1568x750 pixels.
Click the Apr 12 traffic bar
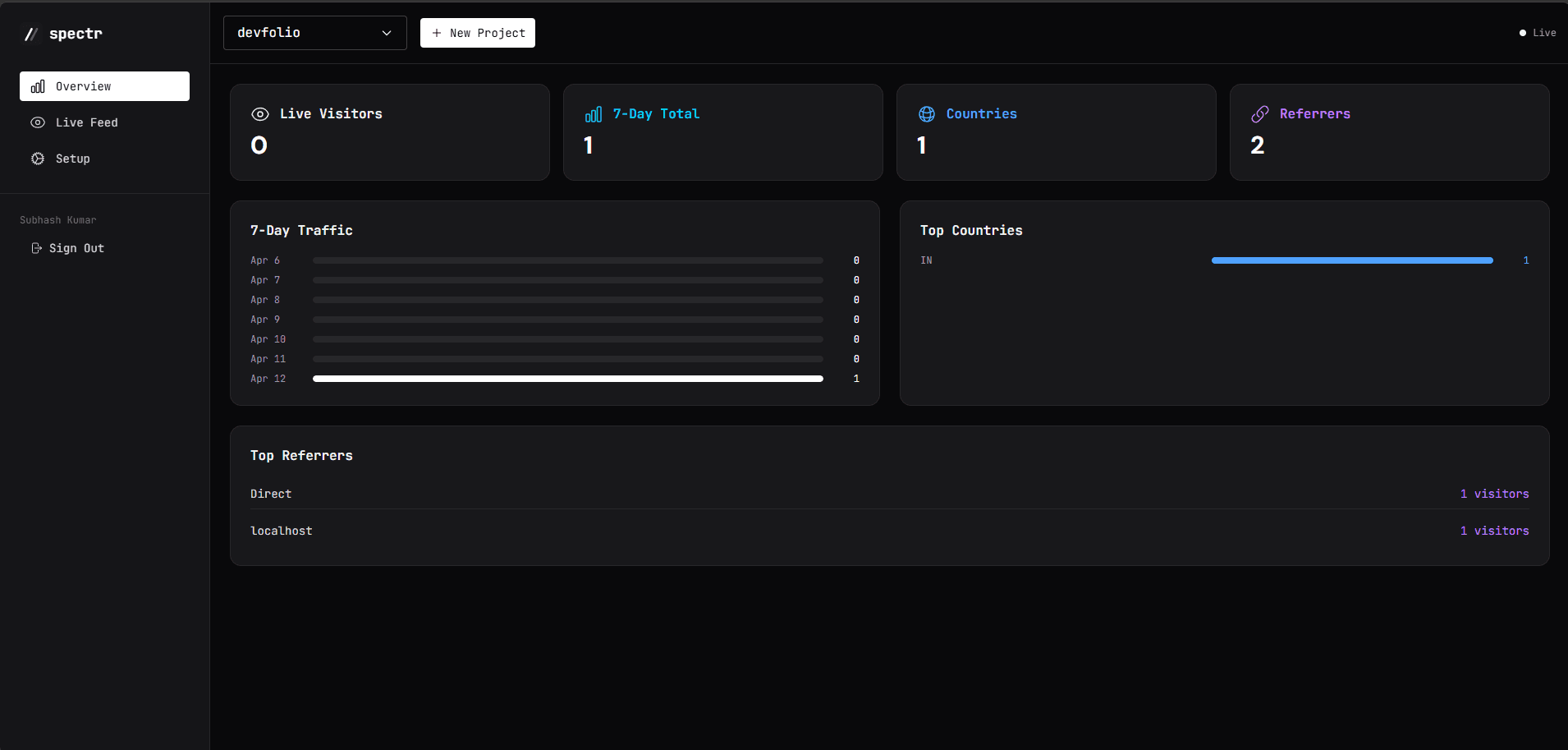point(568,379)
